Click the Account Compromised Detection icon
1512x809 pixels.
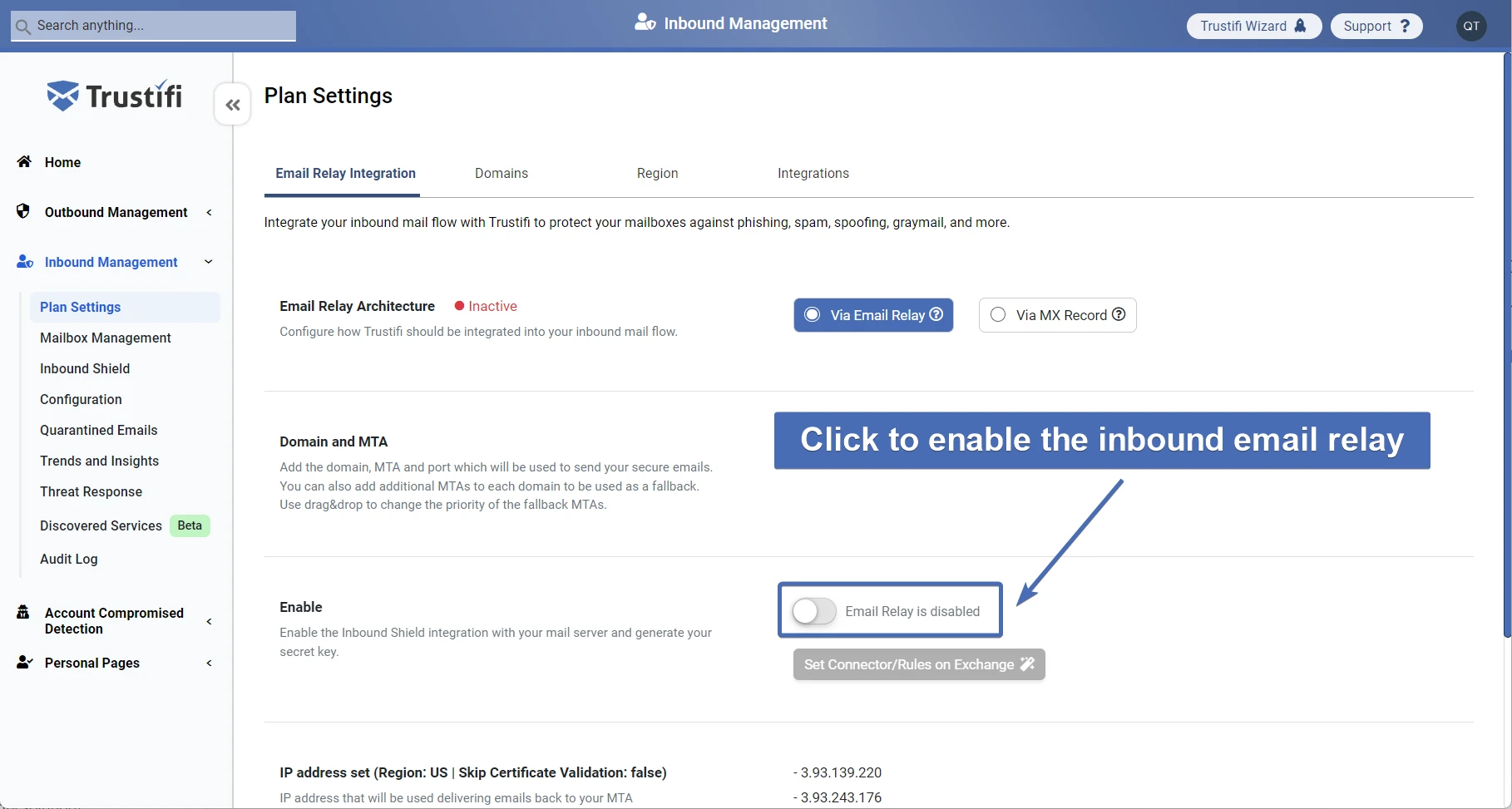(x=23, y=613)
